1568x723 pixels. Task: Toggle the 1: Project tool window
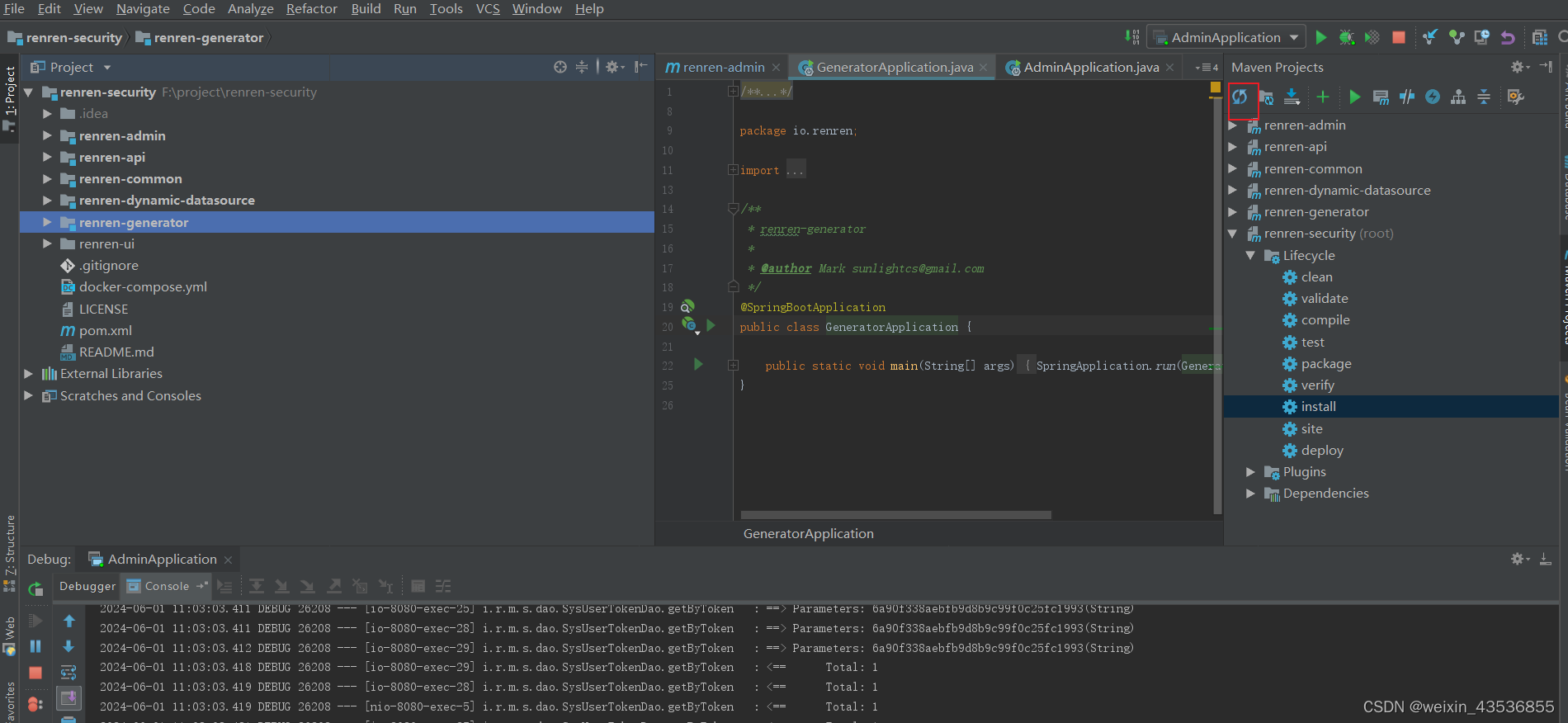[x=9, y=99]
